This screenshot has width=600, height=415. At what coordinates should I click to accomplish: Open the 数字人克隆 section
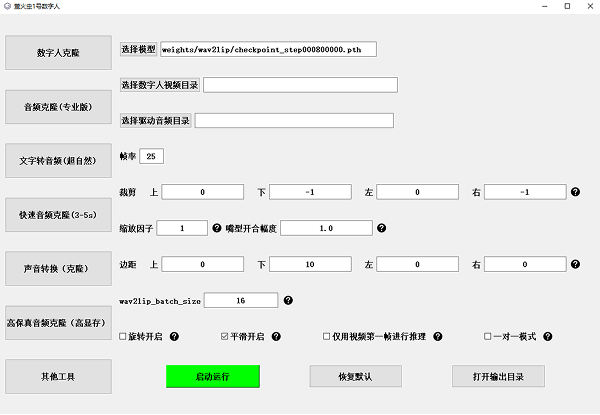59,53
